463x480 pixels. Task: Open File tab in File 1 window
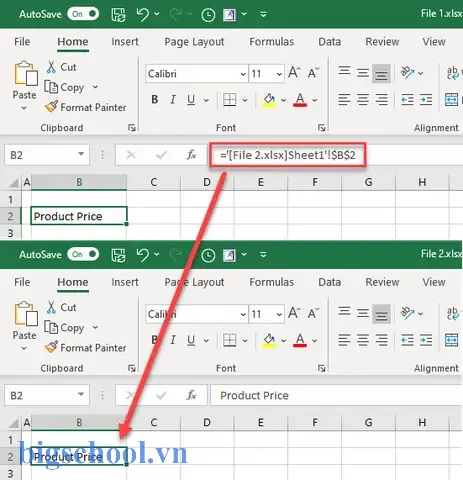[x=22, y=42]
